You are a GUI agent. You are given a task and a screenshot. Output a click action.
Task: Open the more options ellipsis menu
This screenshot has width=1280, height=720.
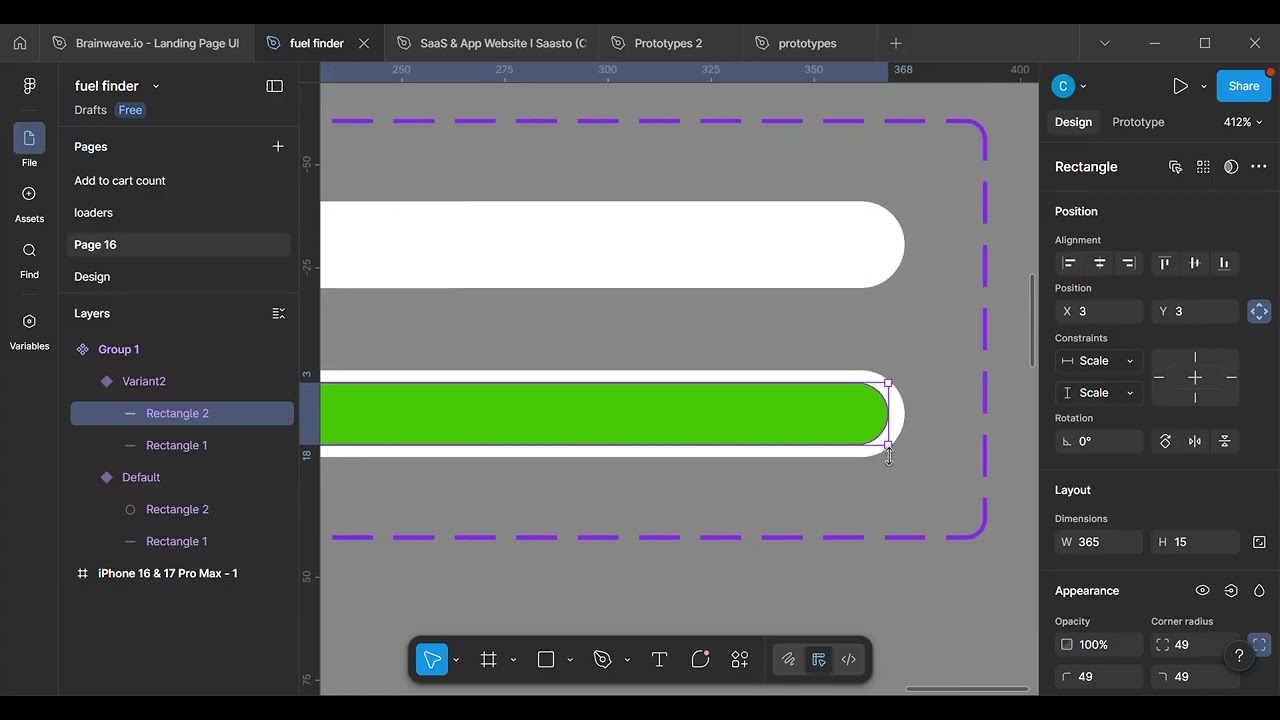pyautogui.click(x=1259, y=167)
